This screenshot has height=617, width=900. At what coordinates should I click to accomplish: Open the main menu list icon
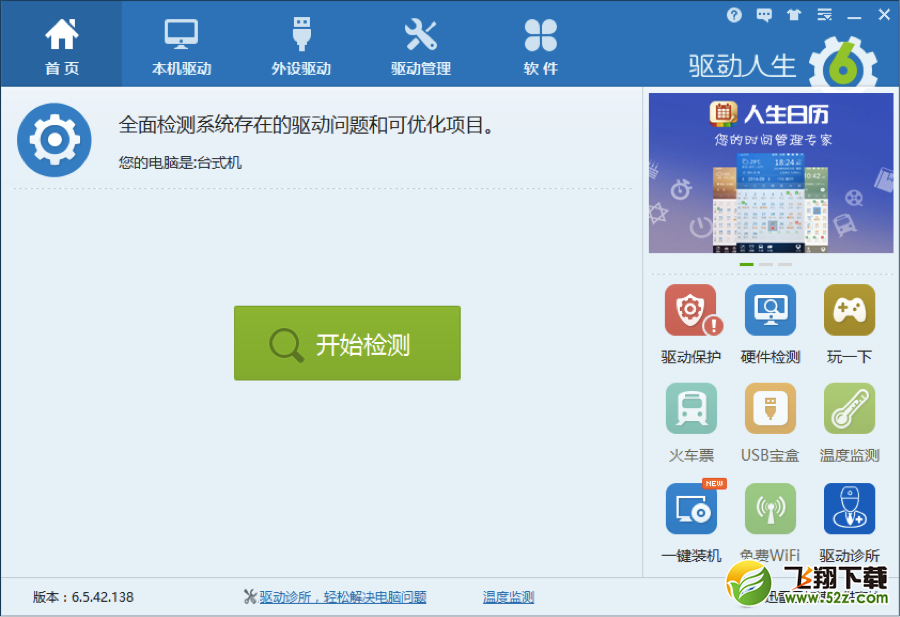tap(824, 15)
